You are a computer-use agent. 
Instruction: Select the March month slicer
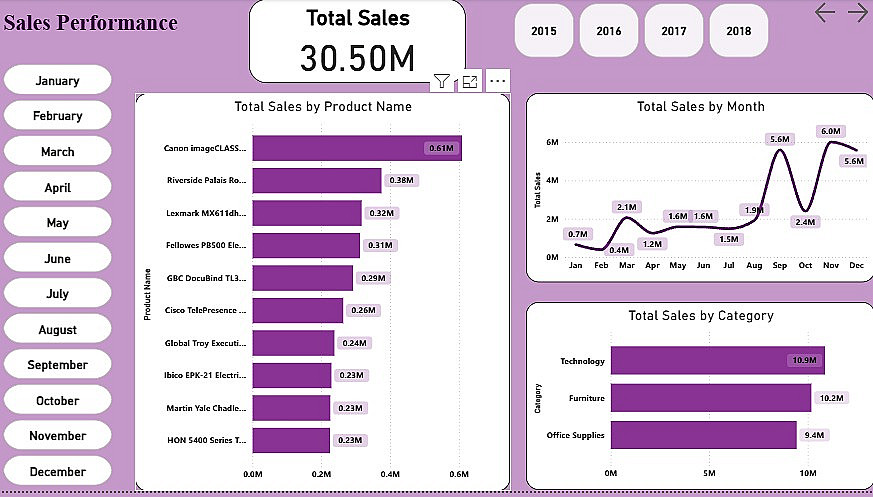[57, 152]
